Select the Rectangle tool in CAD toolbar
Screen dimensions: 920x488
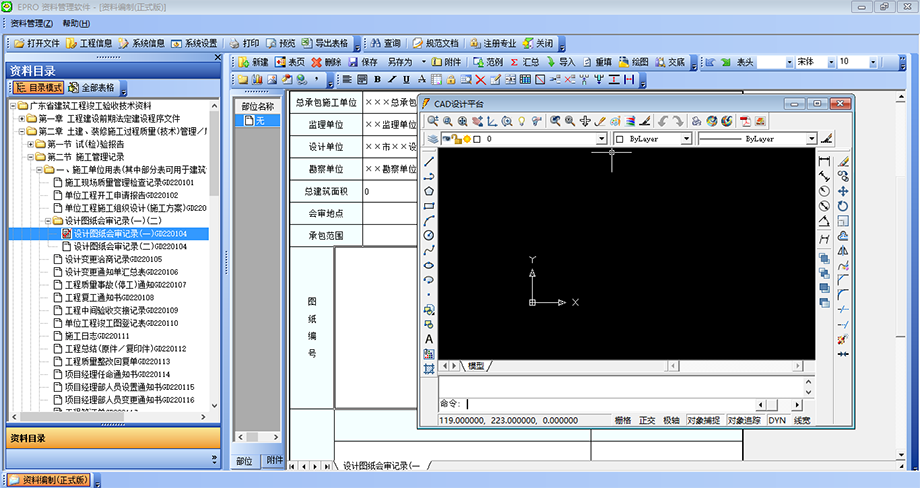click(x=429, y=206)
